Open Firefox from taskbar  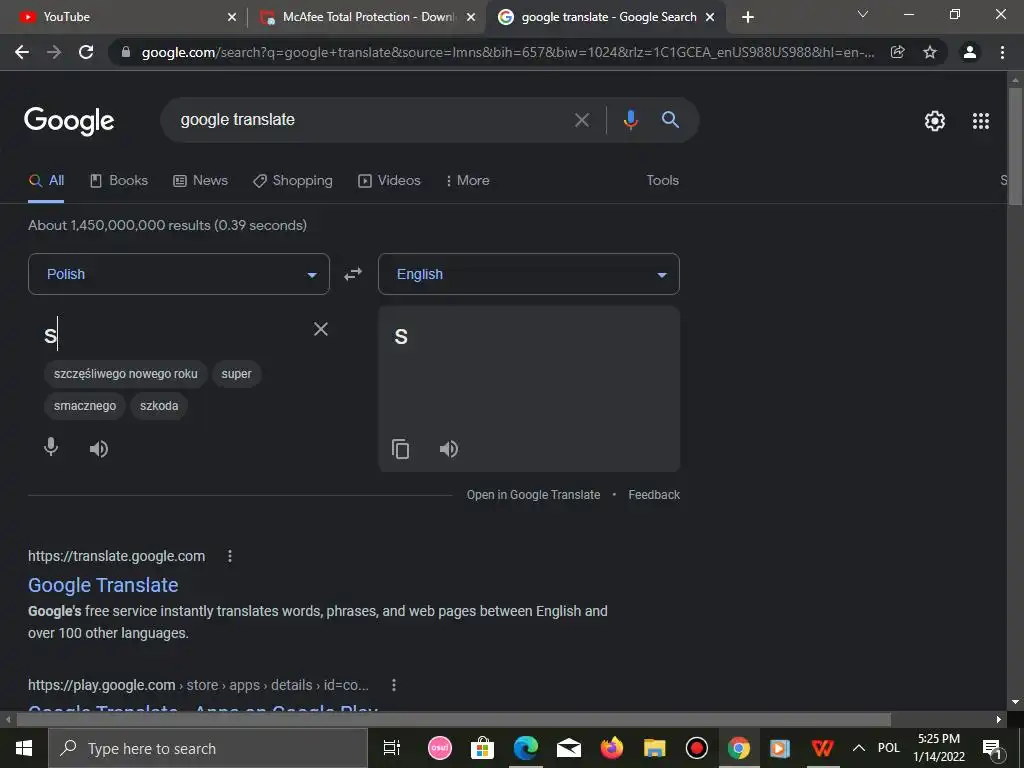pyautogui.click(x=611, y=748)
